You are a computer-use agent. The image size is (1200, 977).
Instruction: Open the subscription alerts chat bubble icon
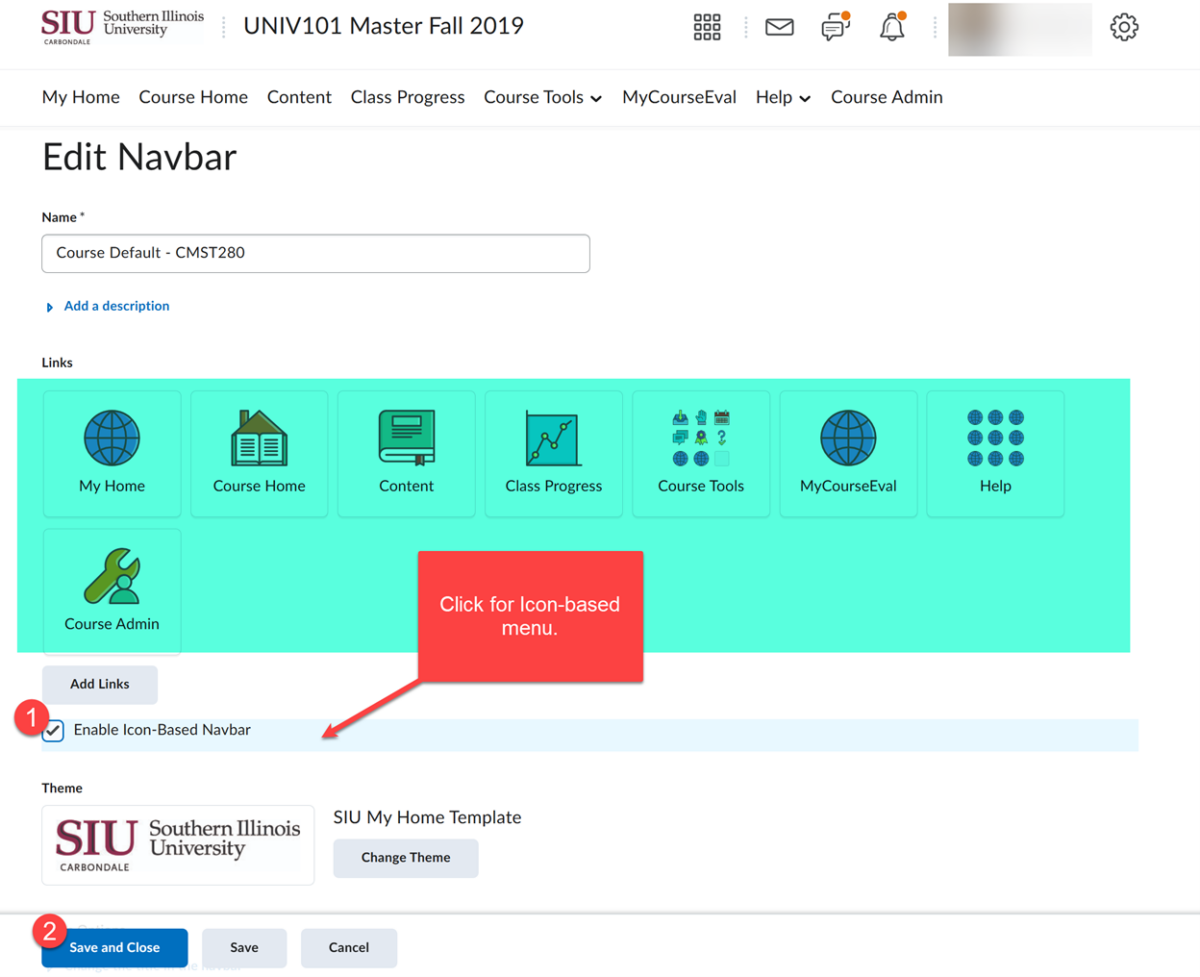point(835,27)
